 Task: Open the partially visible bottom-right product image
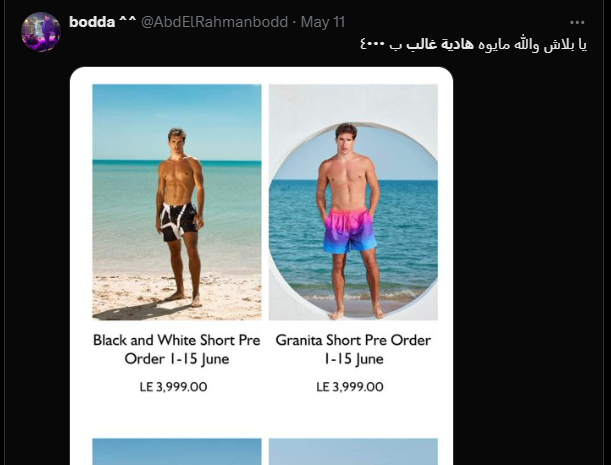353,451
